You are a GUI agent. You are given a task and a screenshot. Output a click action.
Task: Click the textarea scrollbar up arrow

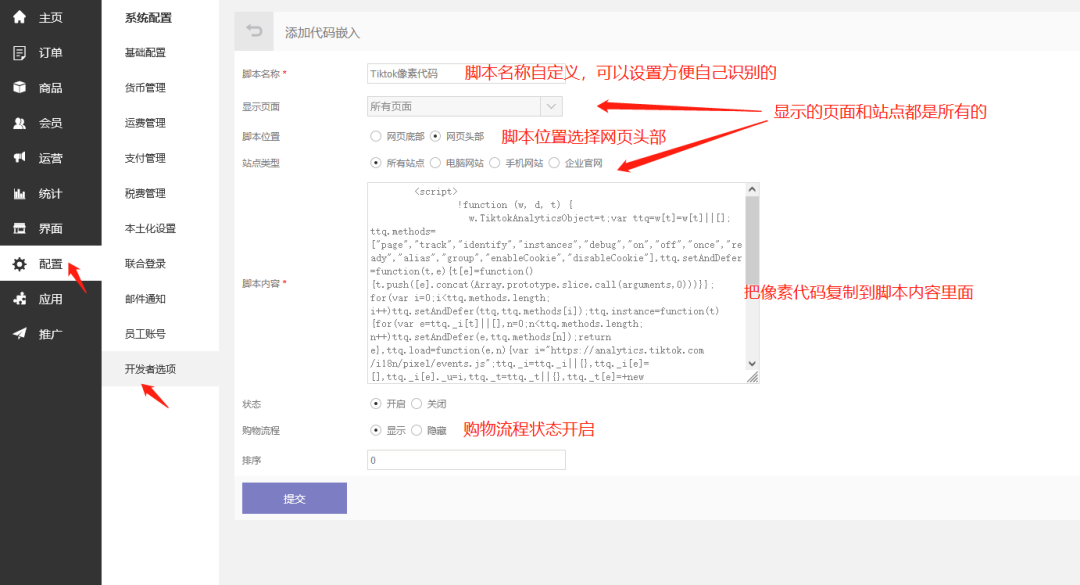coord(752,189)
